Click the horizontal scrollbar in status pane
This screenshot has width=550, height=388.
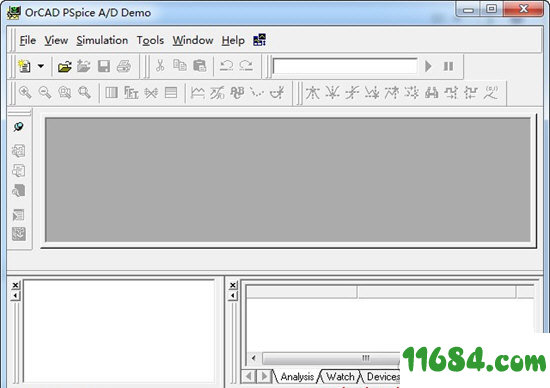(x=325, y=358)
